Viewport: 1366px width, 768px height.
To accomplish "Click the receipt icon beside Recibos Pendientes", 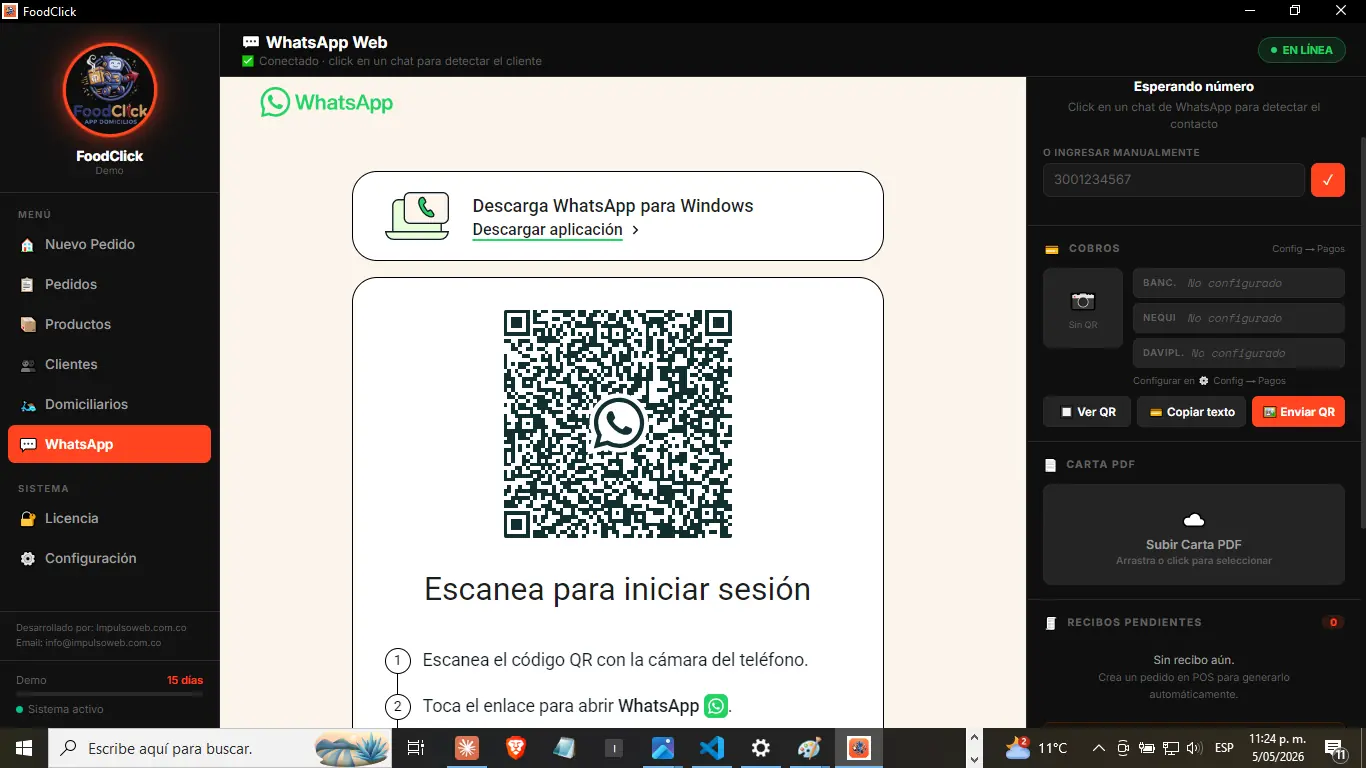I will tap(1050, 623).
